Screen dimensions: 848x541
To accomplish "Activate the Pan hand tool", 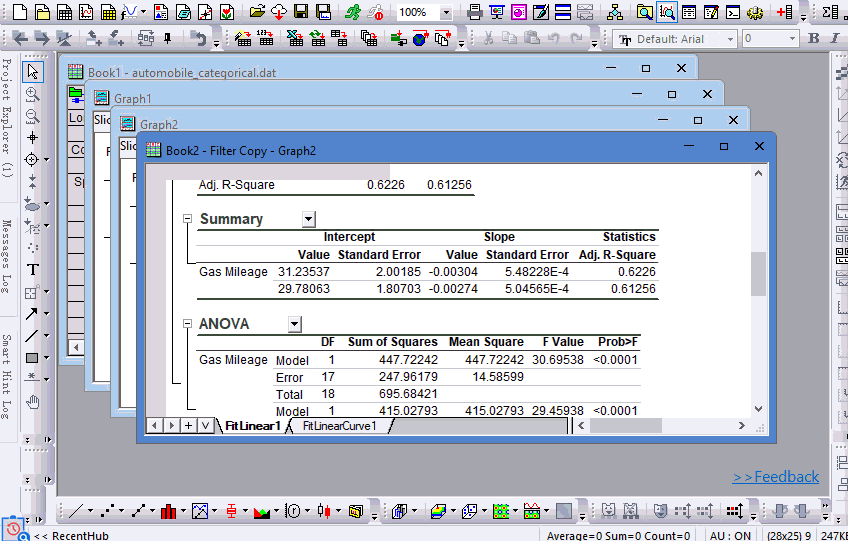I will coord(33,402).
